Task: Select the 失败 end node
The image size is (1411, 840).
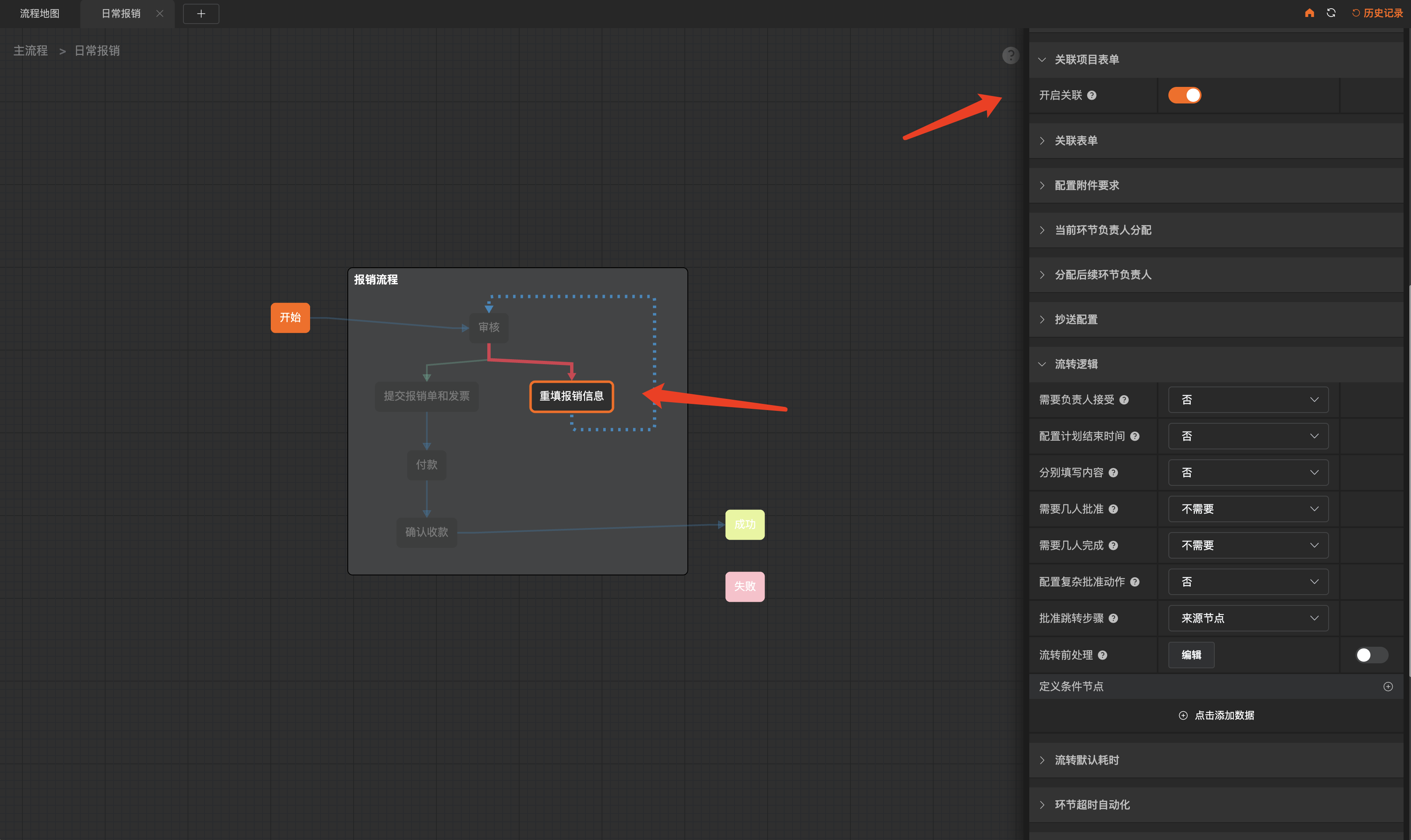Action: point(744,586)
